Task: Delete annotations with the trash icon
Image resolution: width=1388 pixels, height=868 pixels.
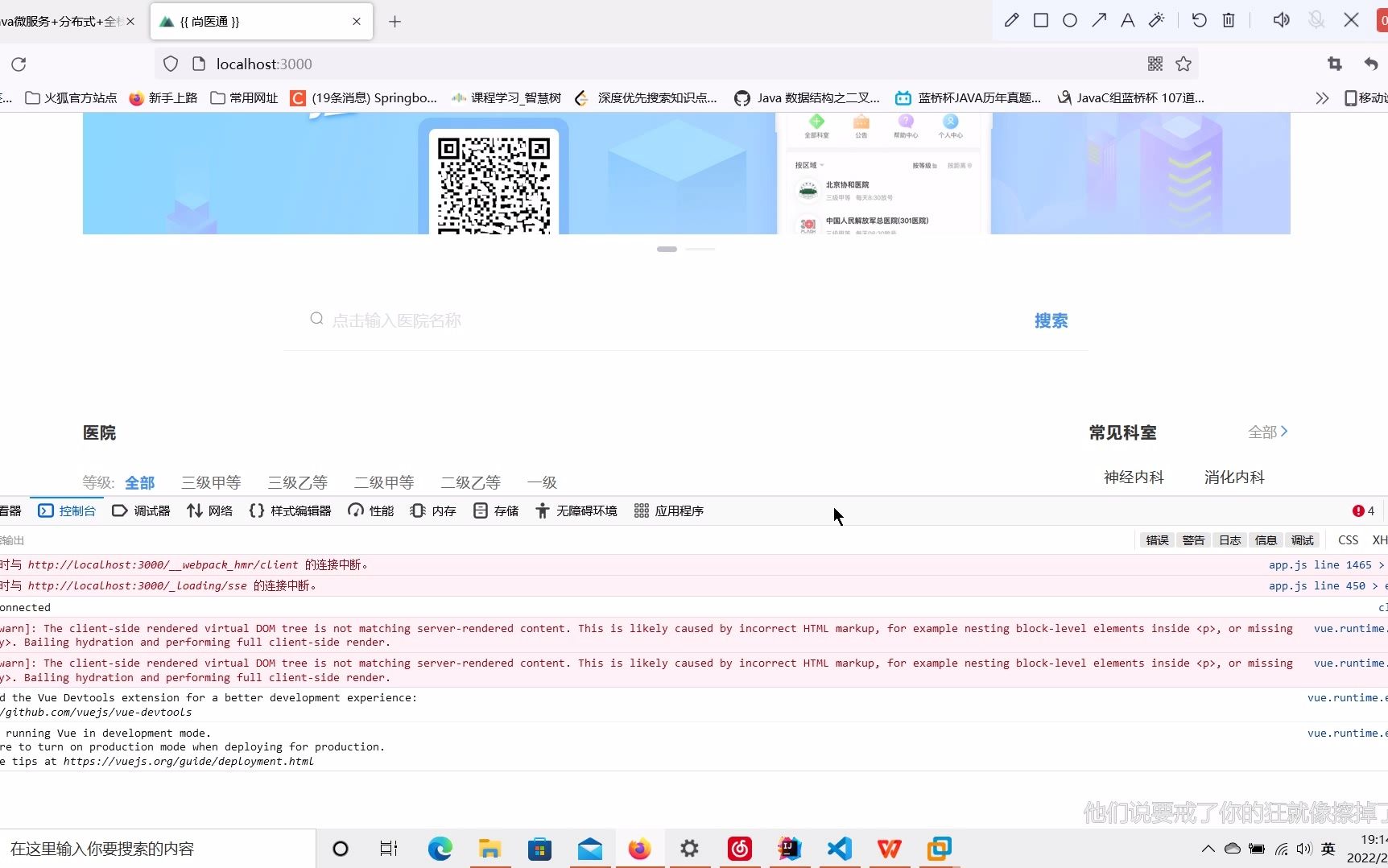Action: (1229, 20)
